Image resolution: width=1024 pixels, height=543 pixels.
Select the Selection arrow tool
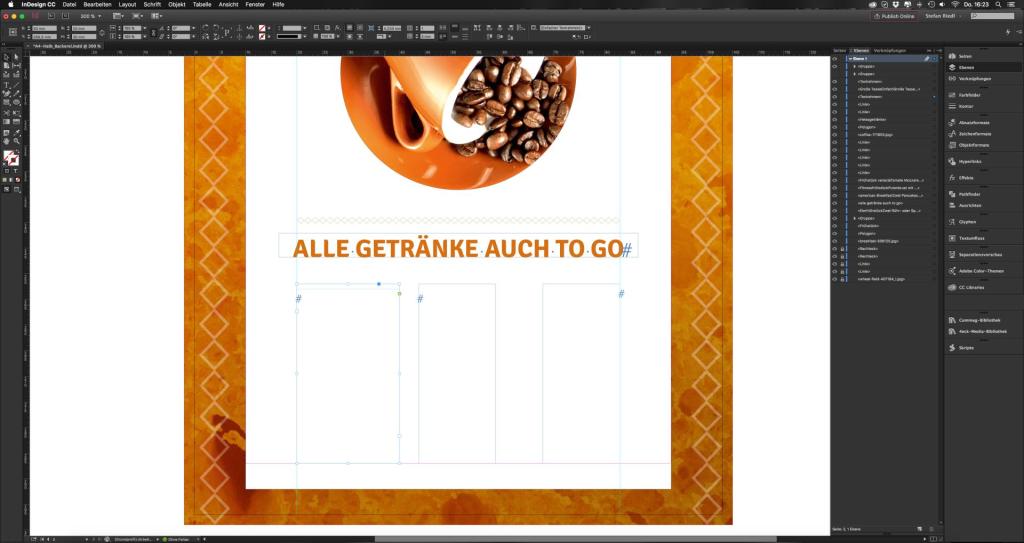coord(7,58)
